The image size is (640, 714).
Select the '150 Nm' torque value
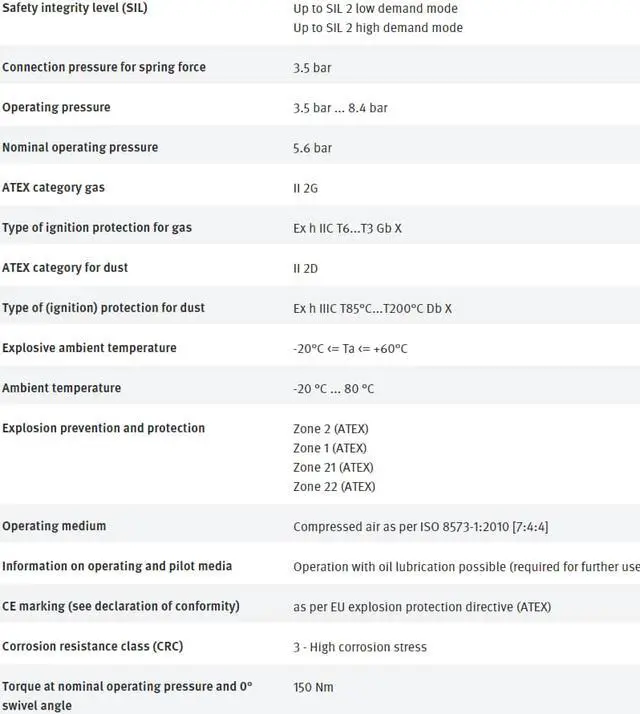coord(312,688)
